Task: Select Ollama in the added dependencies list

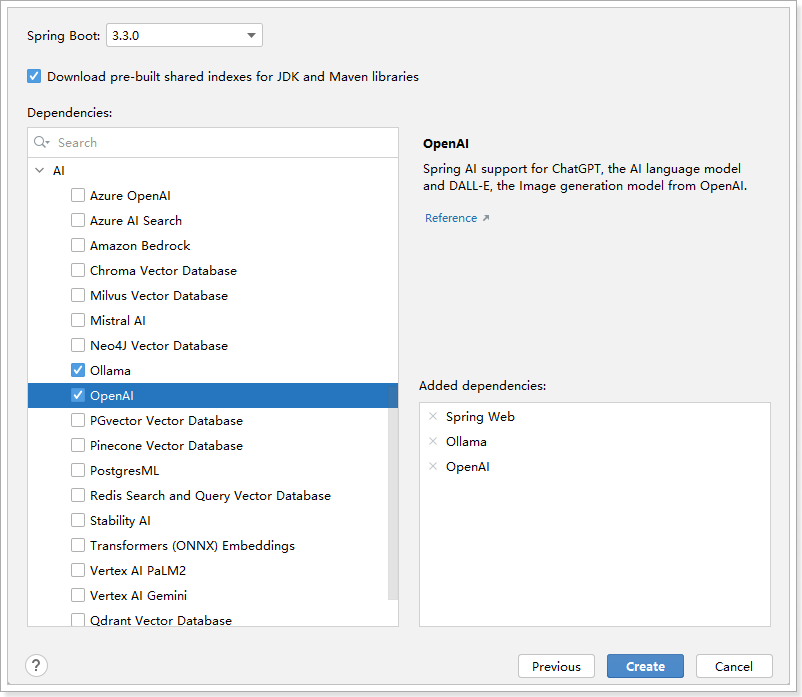Action: 466,442
